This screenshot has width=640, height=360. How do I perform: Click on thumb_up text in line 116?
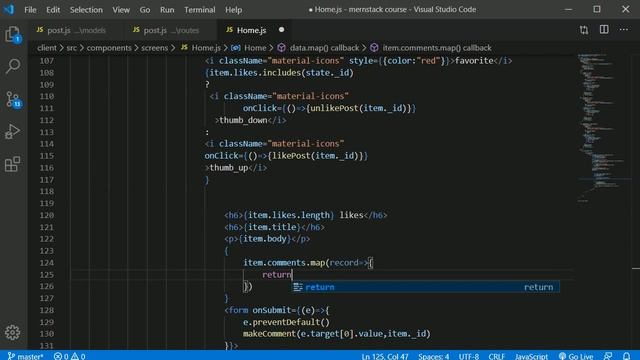pos(229,168)
